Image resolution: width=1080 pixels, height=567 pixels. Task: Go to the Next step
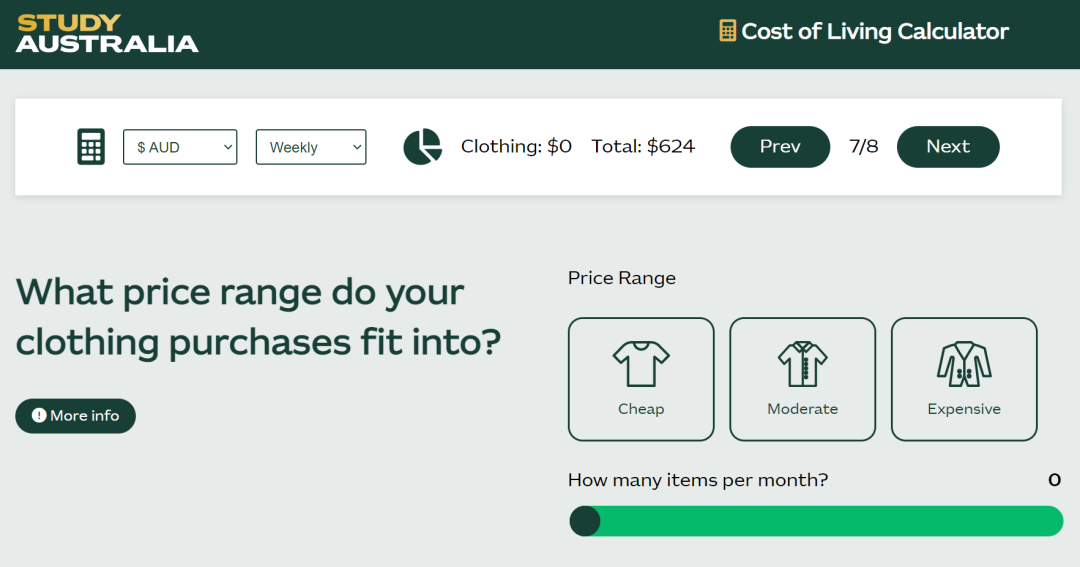coord(948,147)
